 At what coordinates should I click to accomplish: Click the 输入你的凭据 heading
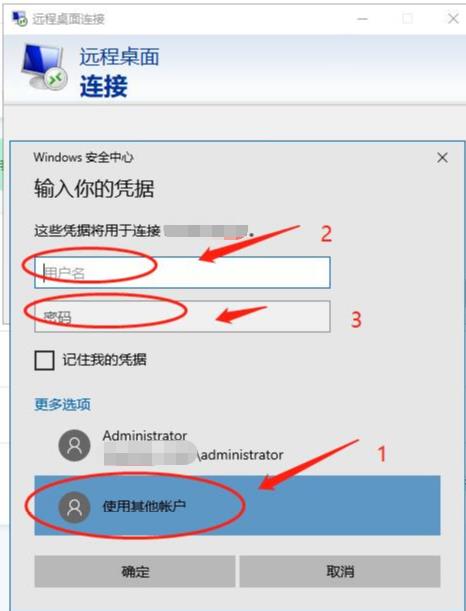pyautogui.click(x=94, y=189)
